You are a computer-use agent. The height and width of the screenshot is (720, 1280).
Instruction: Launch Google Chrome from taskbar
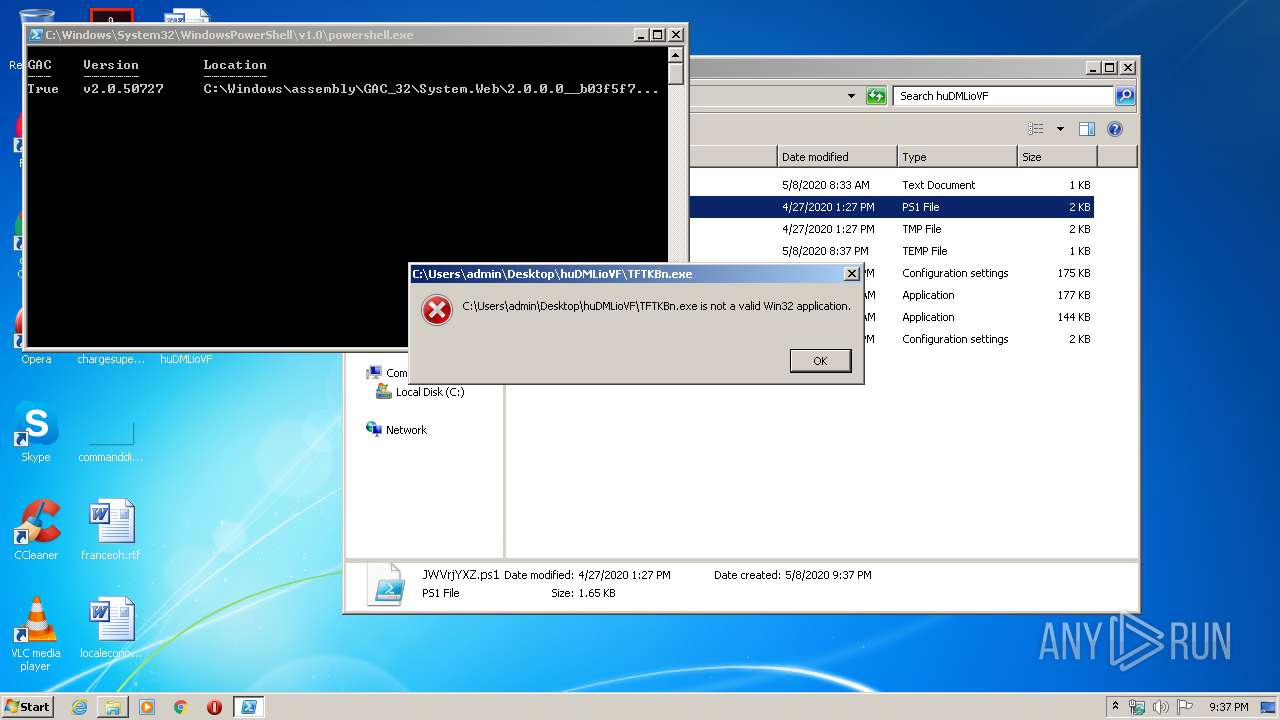tap(180, 707)
